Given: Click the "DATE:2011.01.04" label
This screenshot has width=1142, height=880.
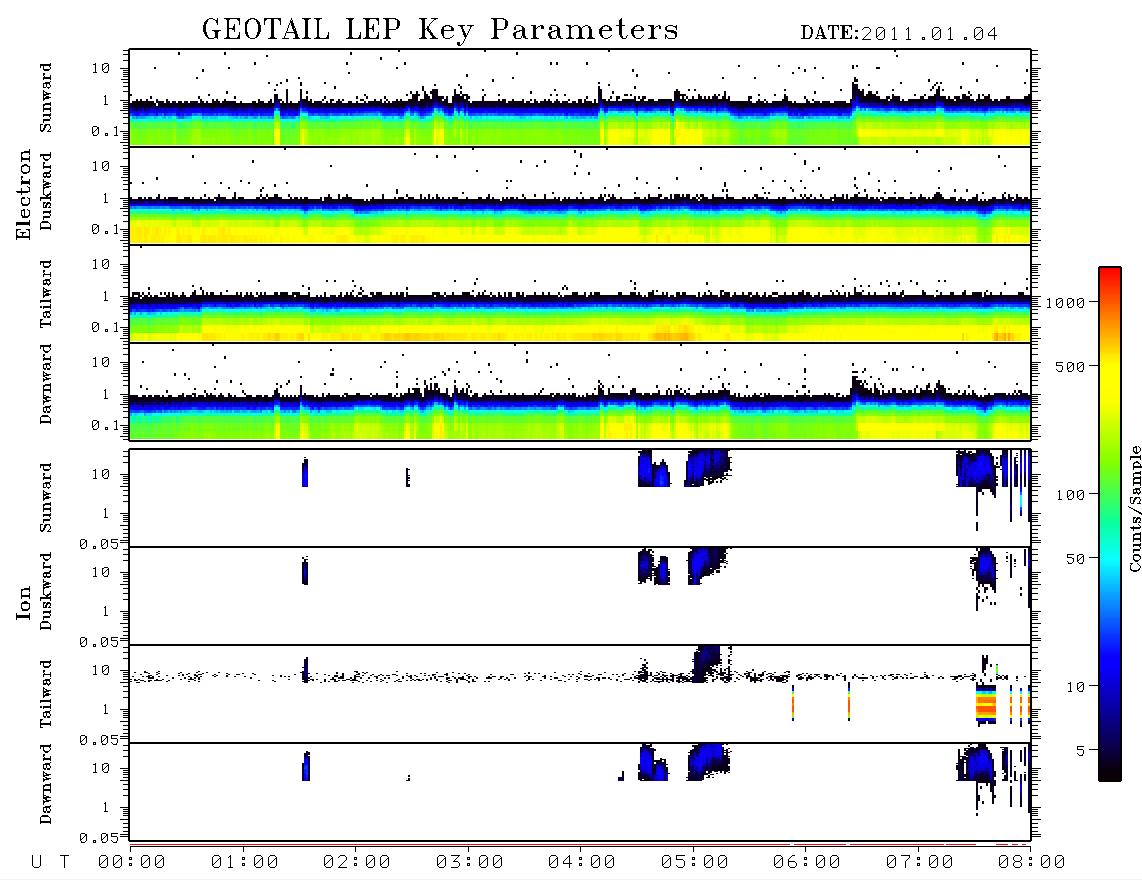Looking at the screenshot, I should (x=899, y=34).
